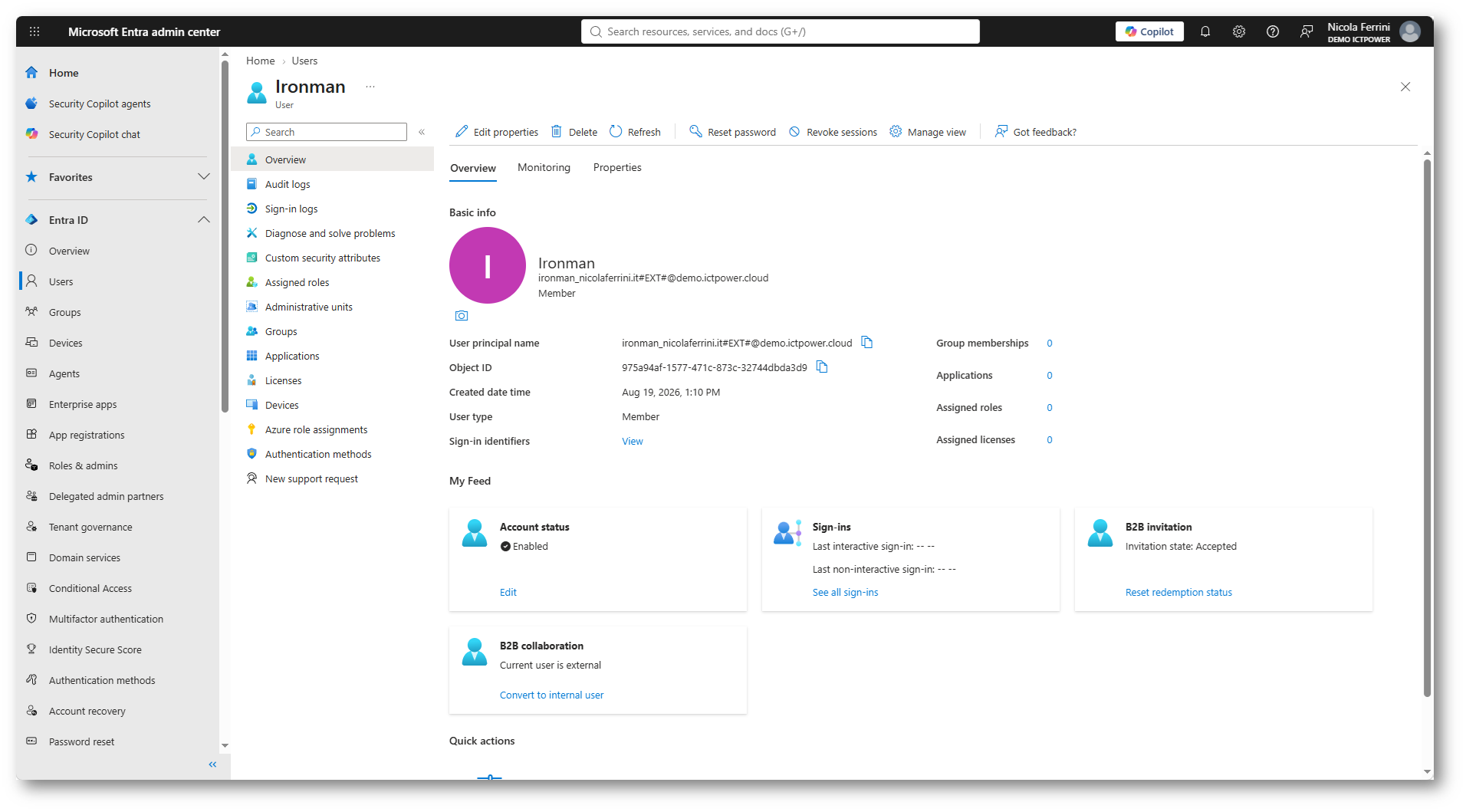Open the app launcher waffle icon
Viewport: 1466px width, 812px height.
tap(35, 31)
